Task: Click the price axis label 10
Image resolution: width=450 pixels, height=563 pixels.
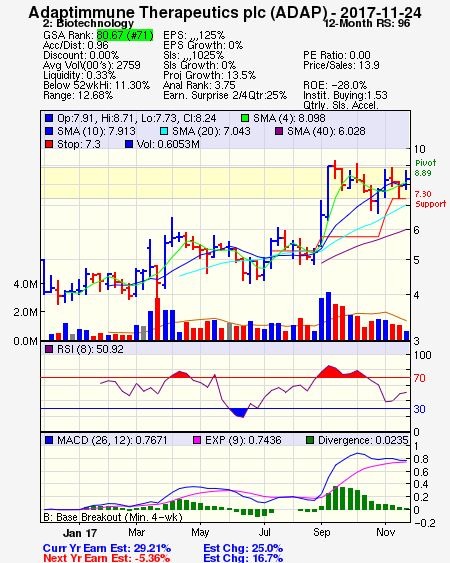Action: coord(419,149)
